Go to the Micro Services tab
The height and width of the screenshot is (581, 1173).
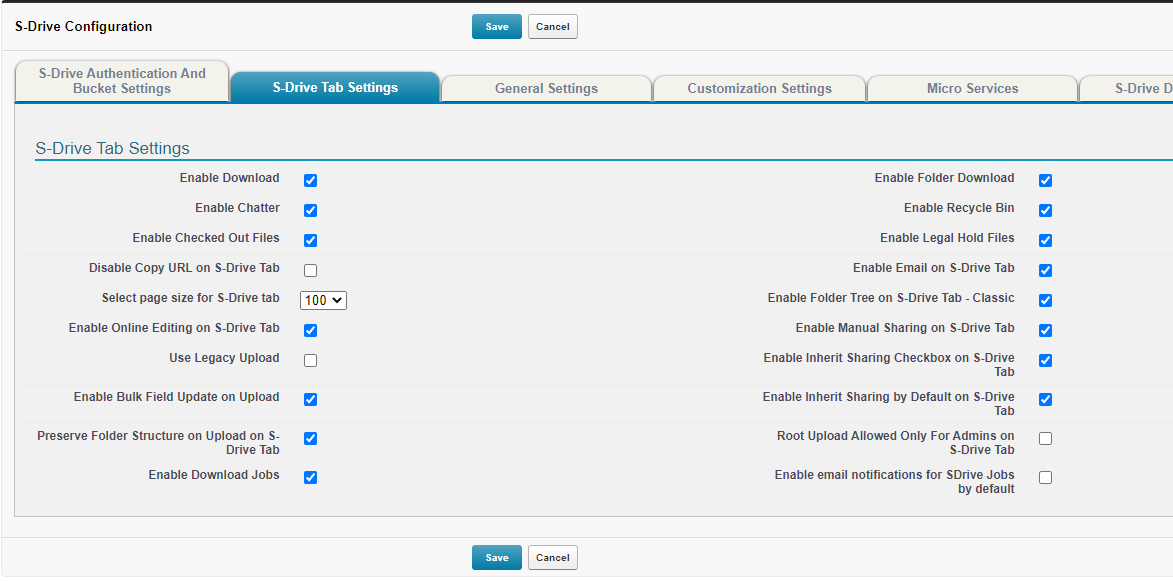pyautogui.click(x=972, y=89)
